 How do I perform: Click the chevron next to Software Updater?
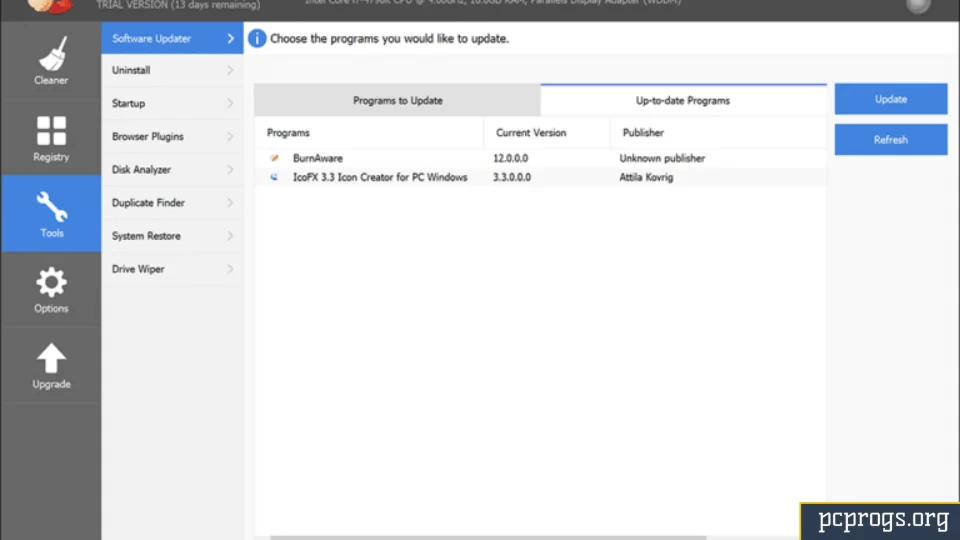click(x=231, y=39)
